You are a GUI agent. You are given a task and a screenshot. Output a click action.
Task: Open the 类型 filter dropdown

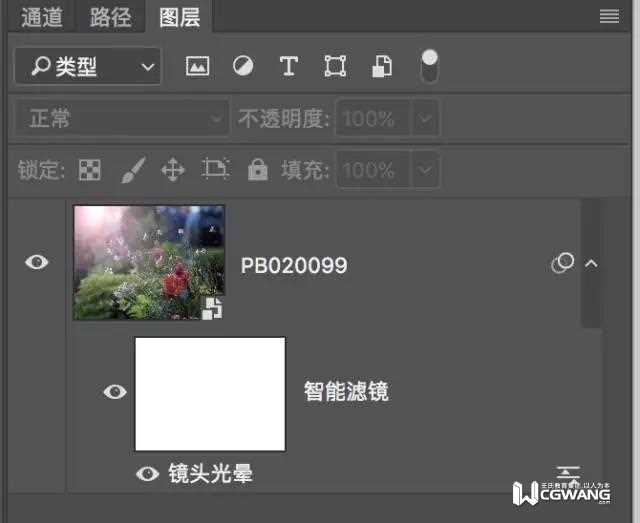(x=88, y=66)
